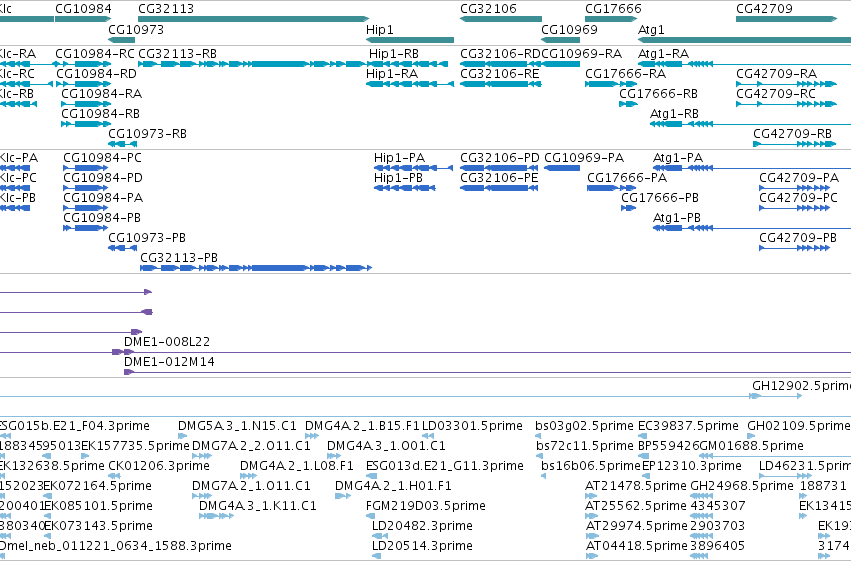Select the CG10984 gene label
This screenshot has width=851, height=561.
click(83, 9)
